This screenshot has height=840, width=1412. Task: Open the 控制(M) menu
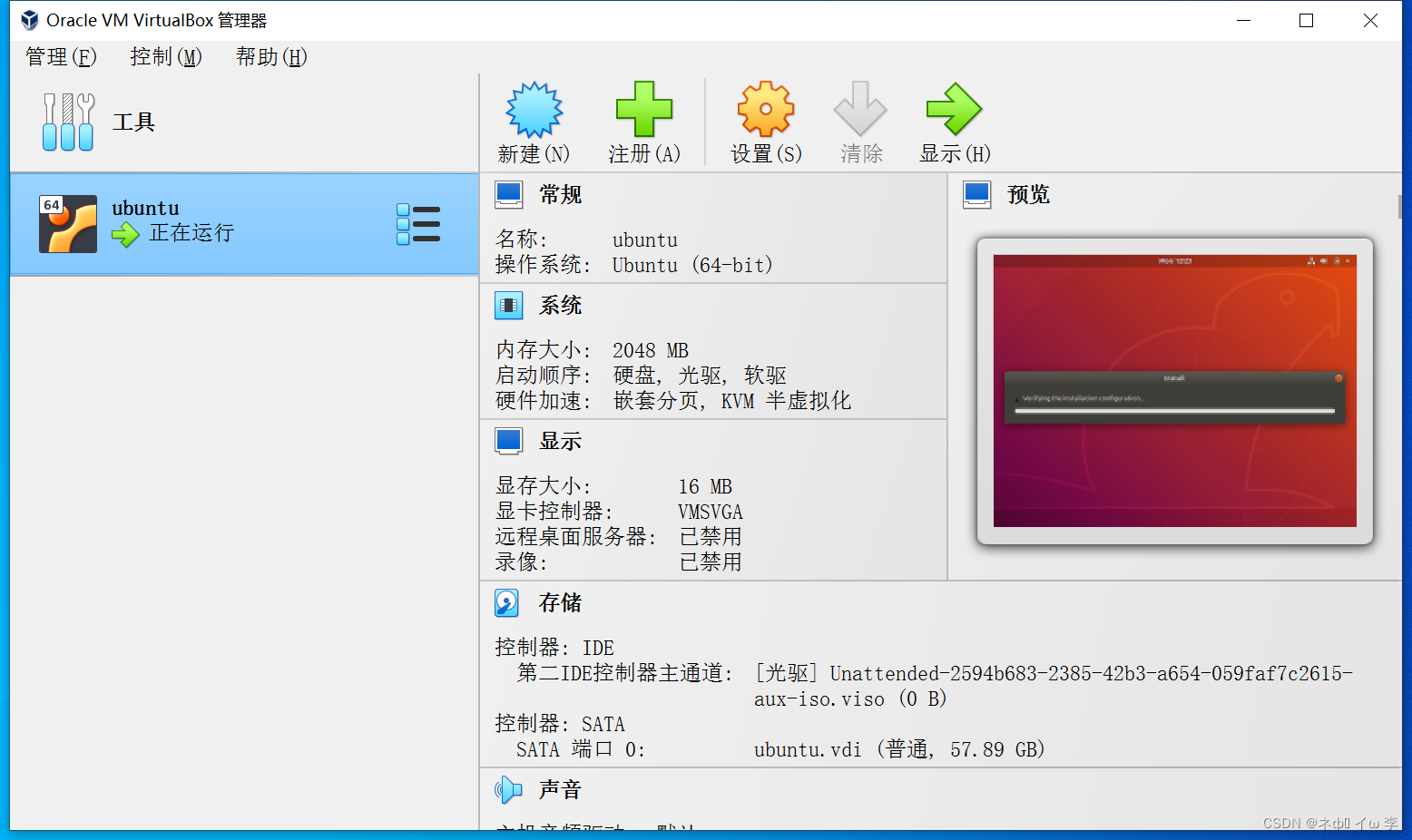(x=166, y=57)
